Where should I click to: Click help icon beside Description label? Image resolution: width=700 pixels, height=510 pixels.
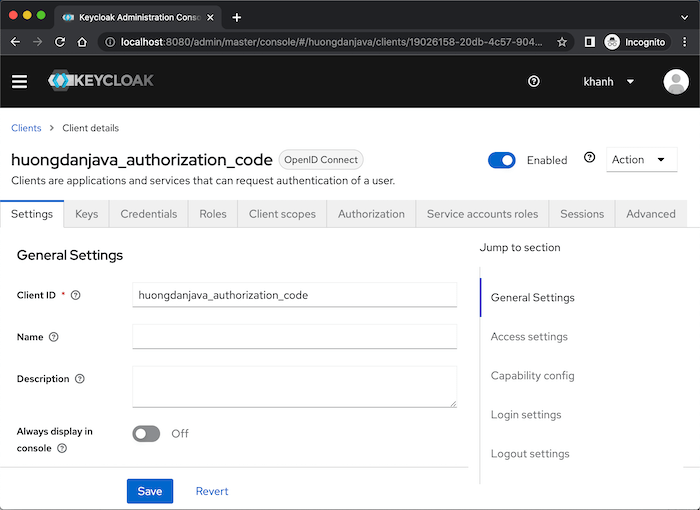[79, 379]
